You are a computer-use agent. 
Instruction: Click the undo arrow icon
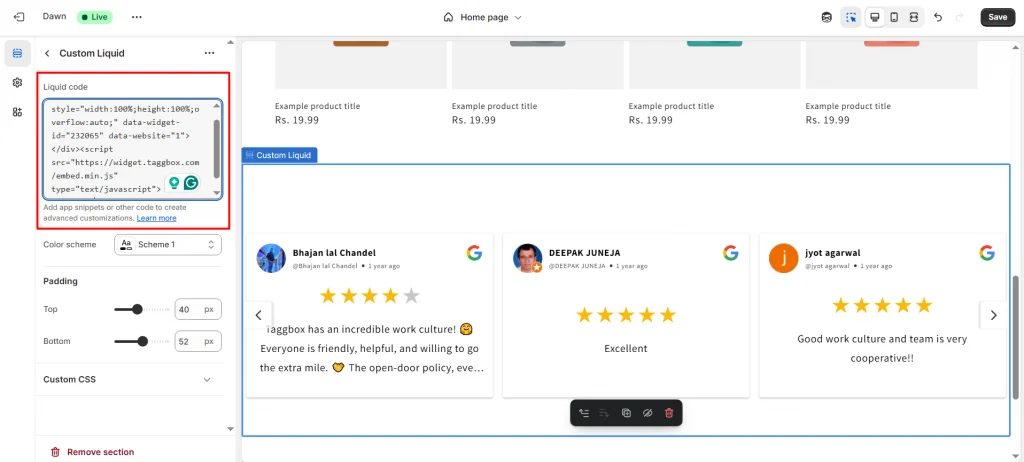coord(937,17)
